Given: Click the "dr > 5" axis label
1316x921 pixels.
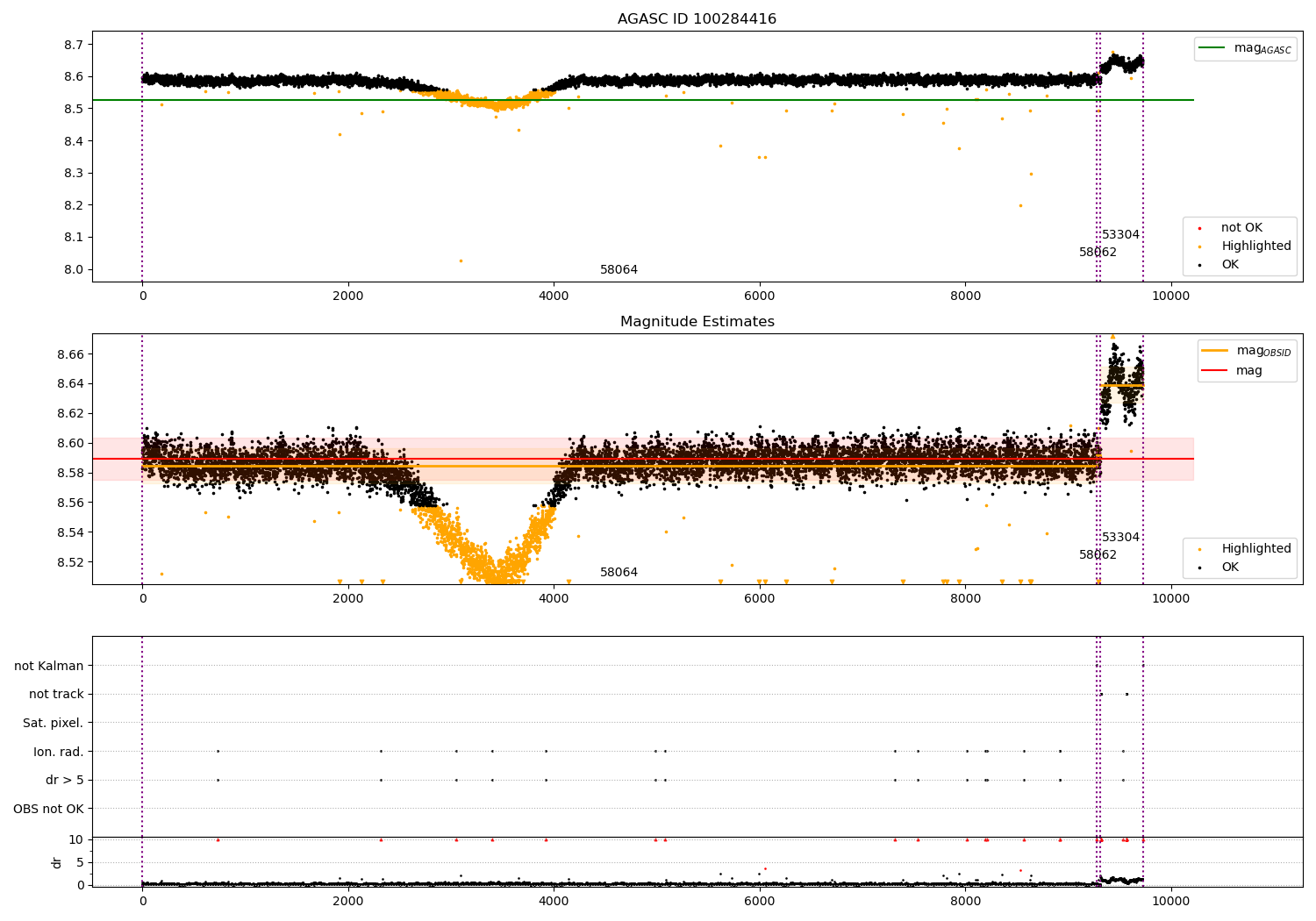Looking at the screenshot, I should [65, 780].
